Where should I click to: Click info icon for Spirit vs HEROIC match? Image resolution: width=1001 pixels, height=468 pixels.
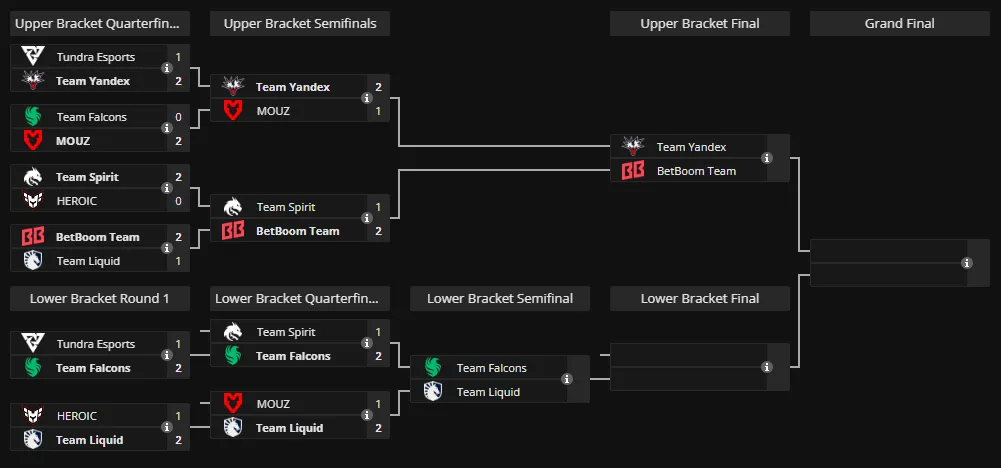pyautogui.click(x=167, y=188)
